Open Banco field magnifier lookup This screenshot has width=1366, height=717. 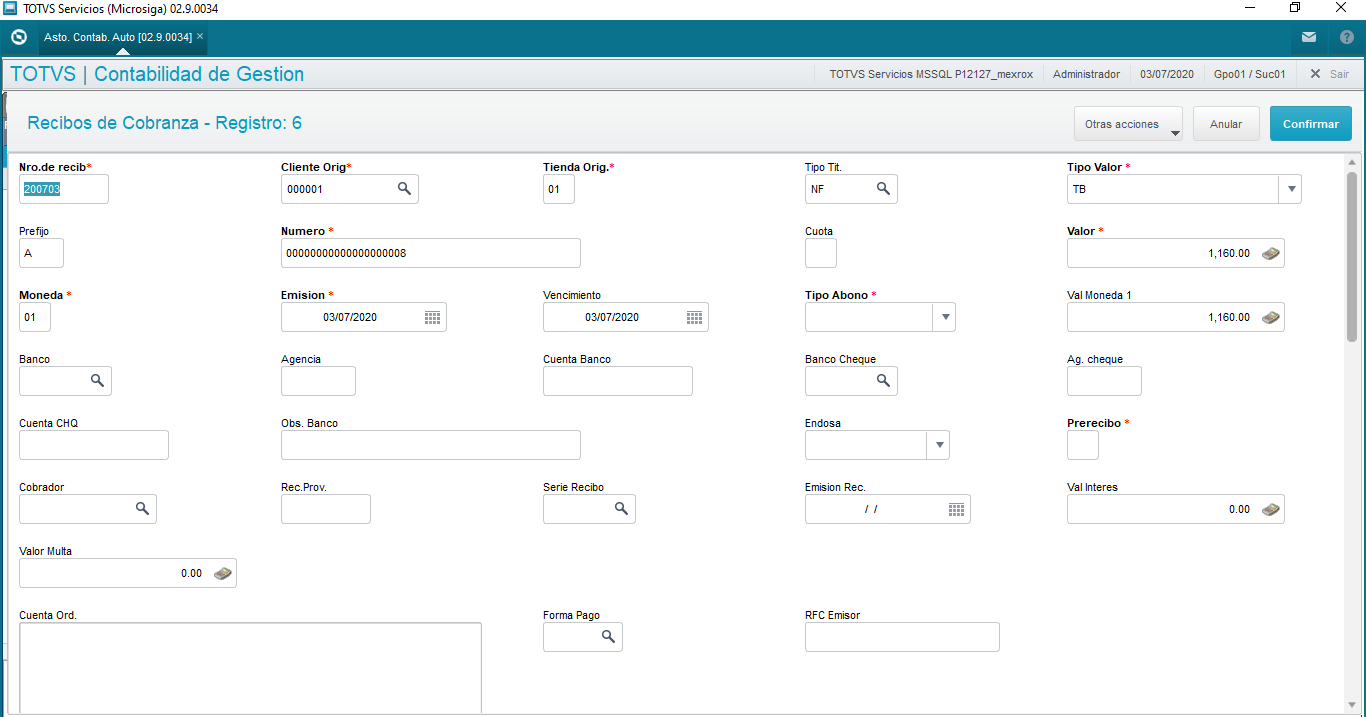click(97, 380)
